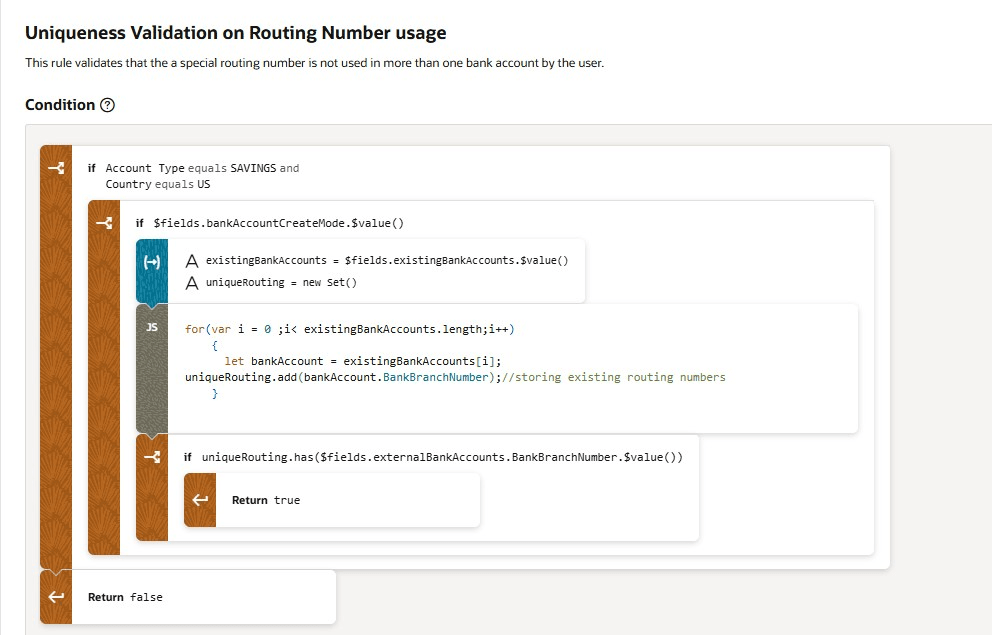
Task: Click the uniqueRouting.add code line
Action: pos(455,377)
